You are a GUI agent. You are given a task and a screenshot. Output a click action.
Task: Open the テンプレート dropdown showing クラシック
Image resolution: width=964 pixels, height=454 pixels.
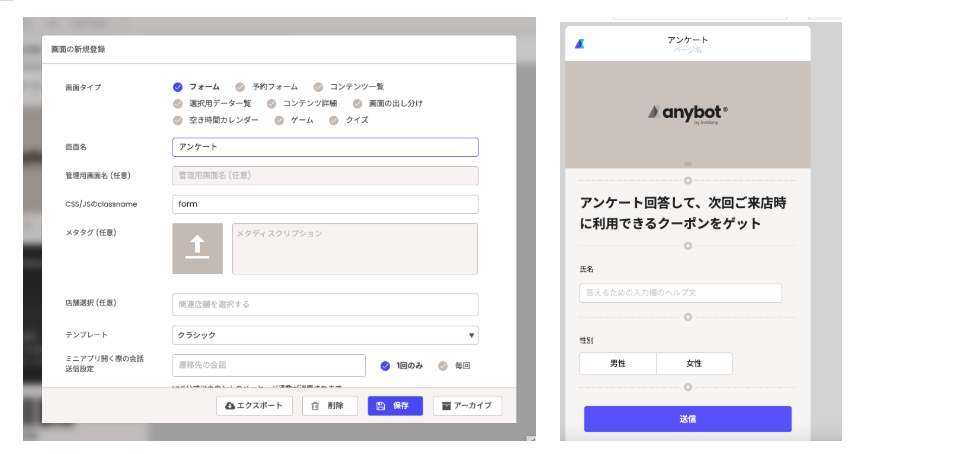pos(325,335)
